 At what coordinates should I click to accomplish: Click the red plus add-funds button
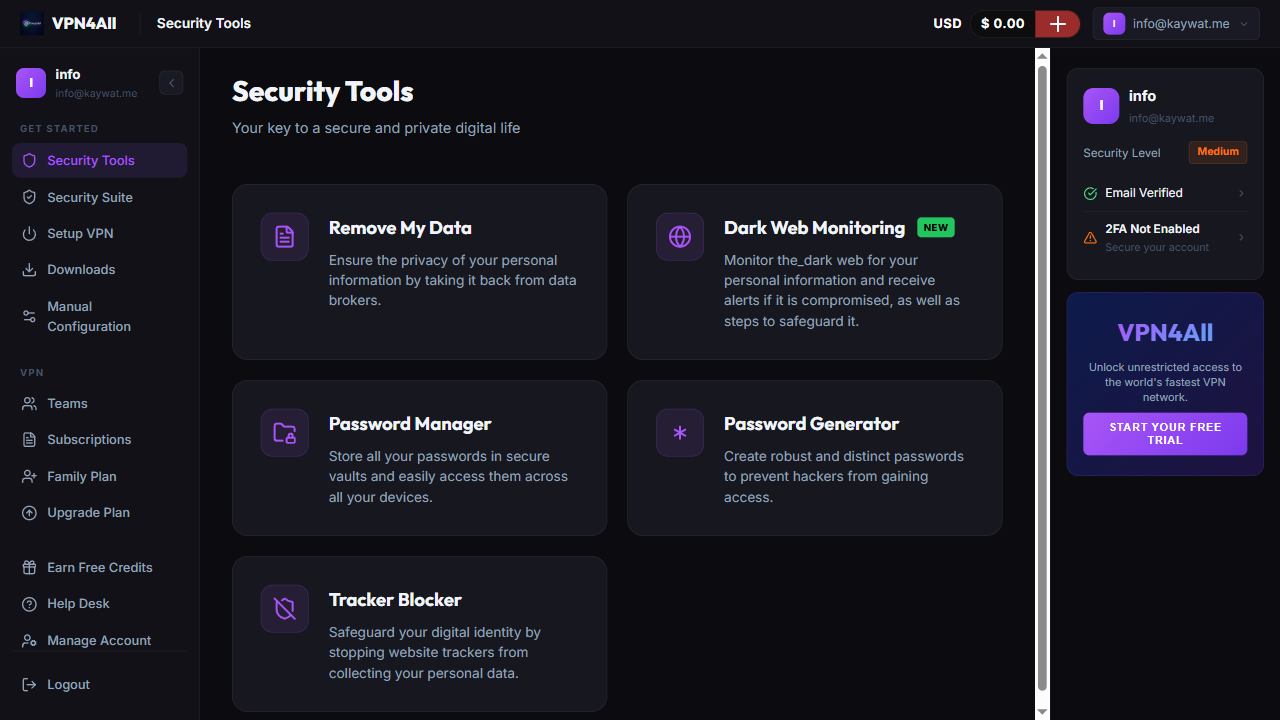(1057, 23)
